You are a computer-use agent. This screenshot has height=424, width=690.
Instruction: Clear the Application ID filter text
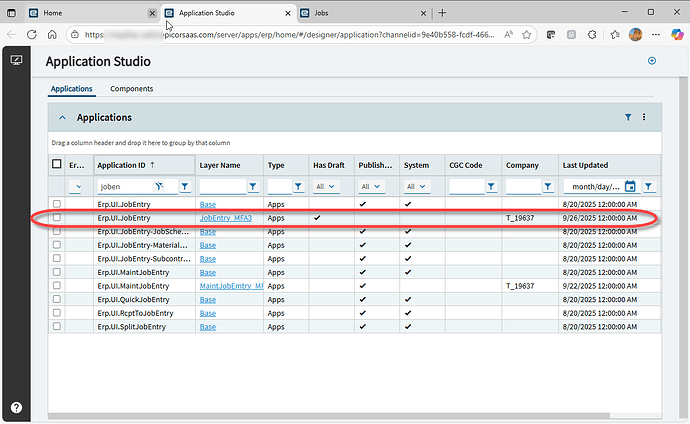click(161, 186)
